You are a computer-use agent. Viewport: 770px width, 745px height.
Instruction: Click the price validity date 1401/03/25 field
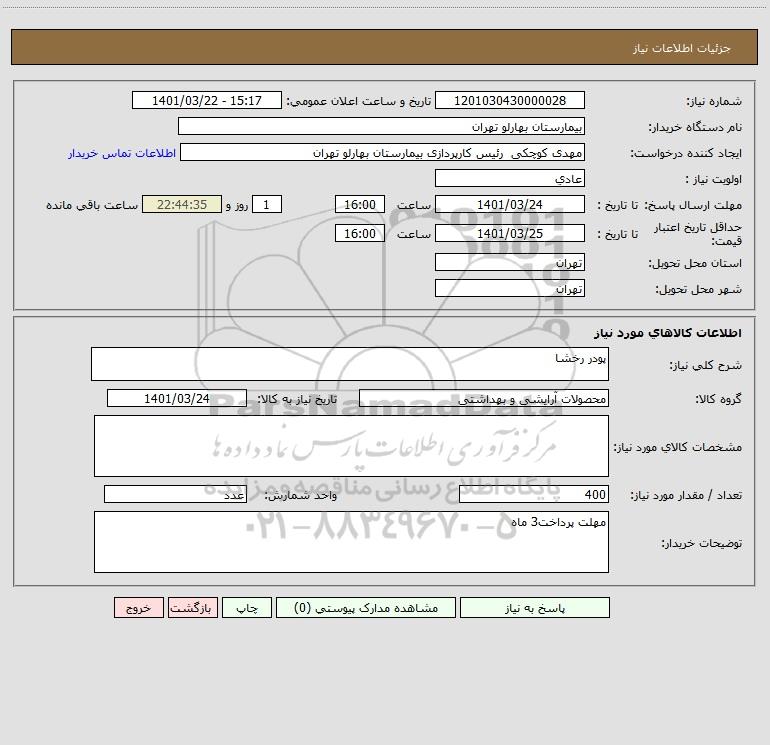tap(510, 233)
